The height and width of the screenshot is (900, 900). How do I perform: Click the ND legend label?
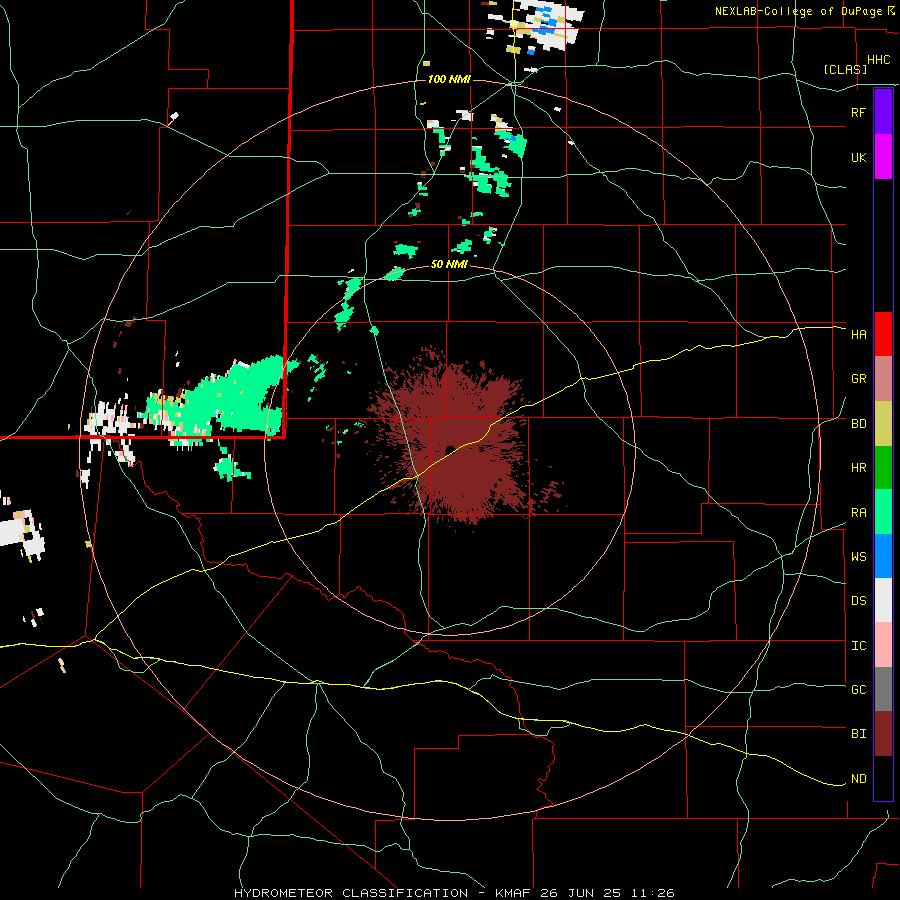(x=858, y=779)
